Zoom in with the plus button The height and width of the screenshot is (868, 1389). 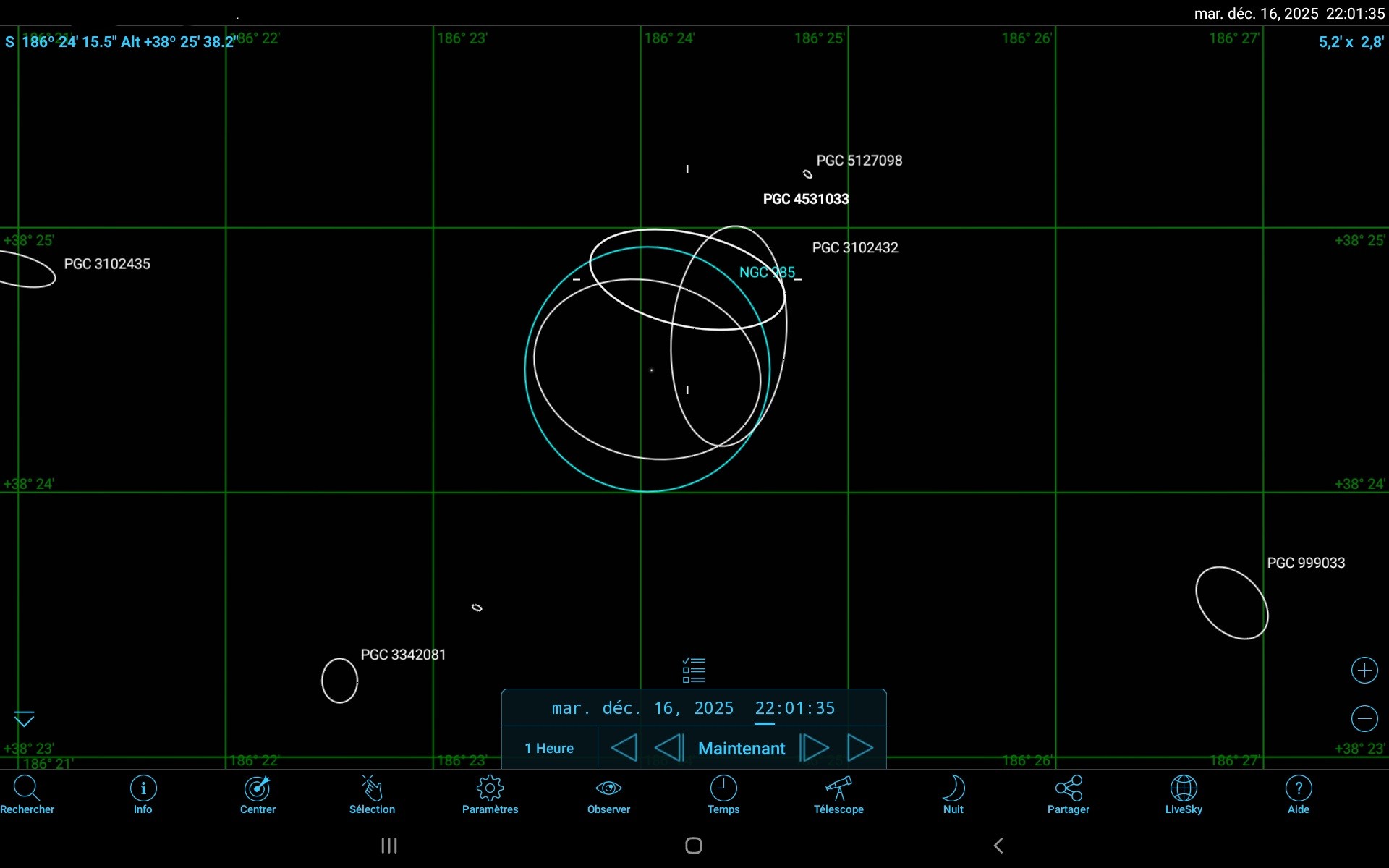click(x=1364, y=671)
